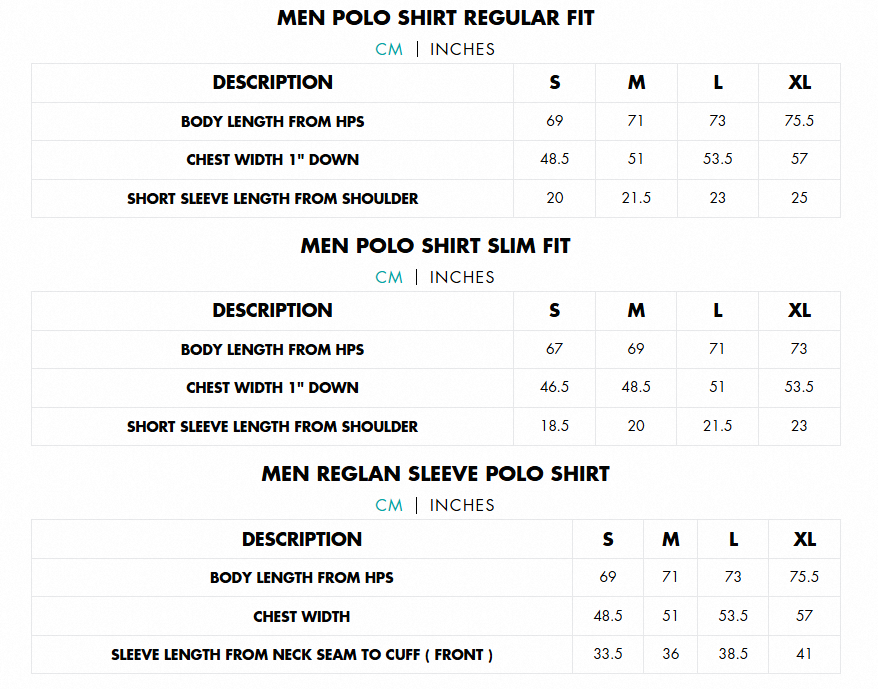This screenshot has height=689, width=878.
Task: Switch Regular Fit table to INCHES
Action: pos(462,49)
